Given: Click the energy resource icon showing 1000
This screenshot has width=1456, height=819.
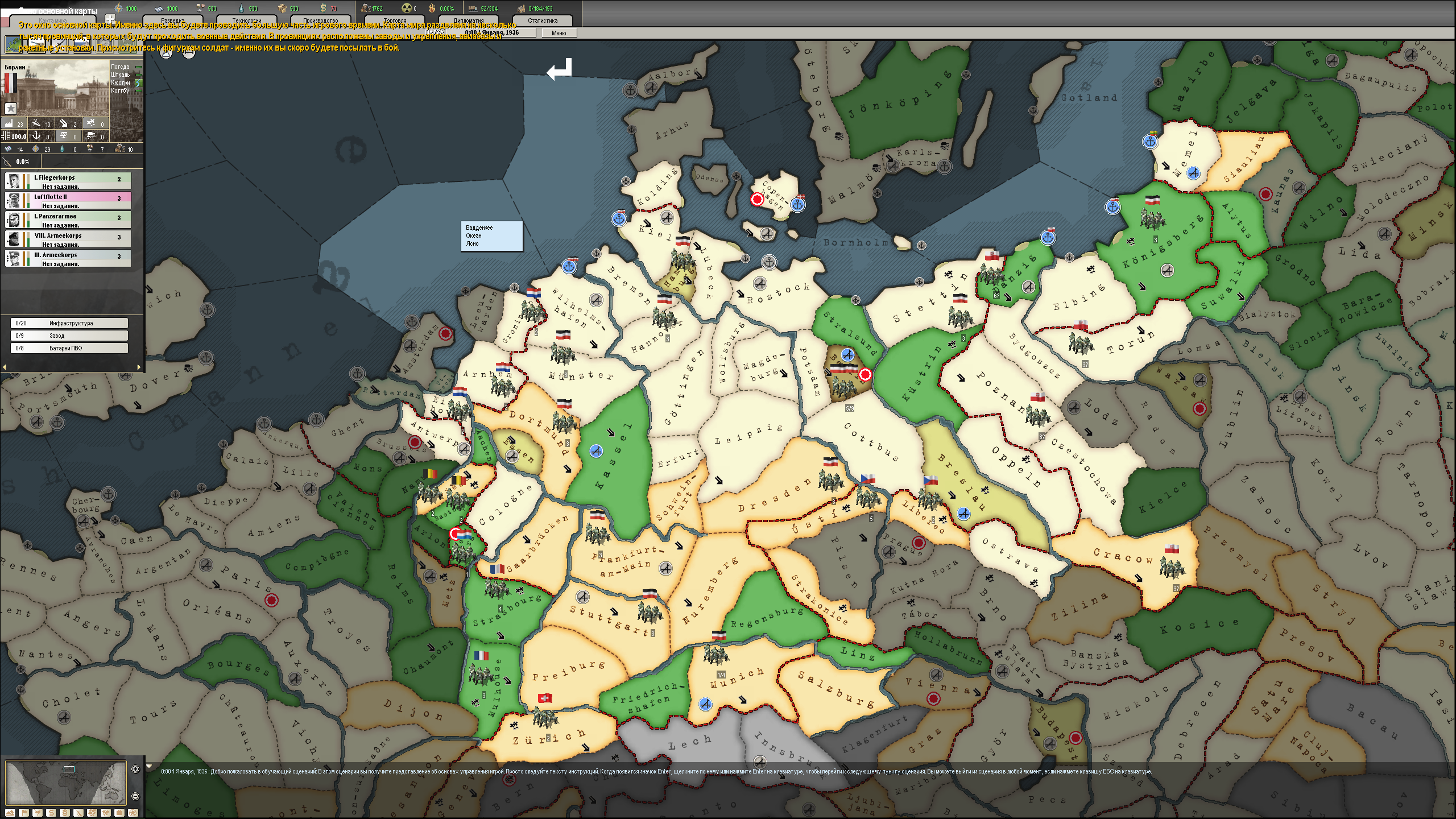Looking at the screenshot, I should pyautogui.click(x=119, y=8).
